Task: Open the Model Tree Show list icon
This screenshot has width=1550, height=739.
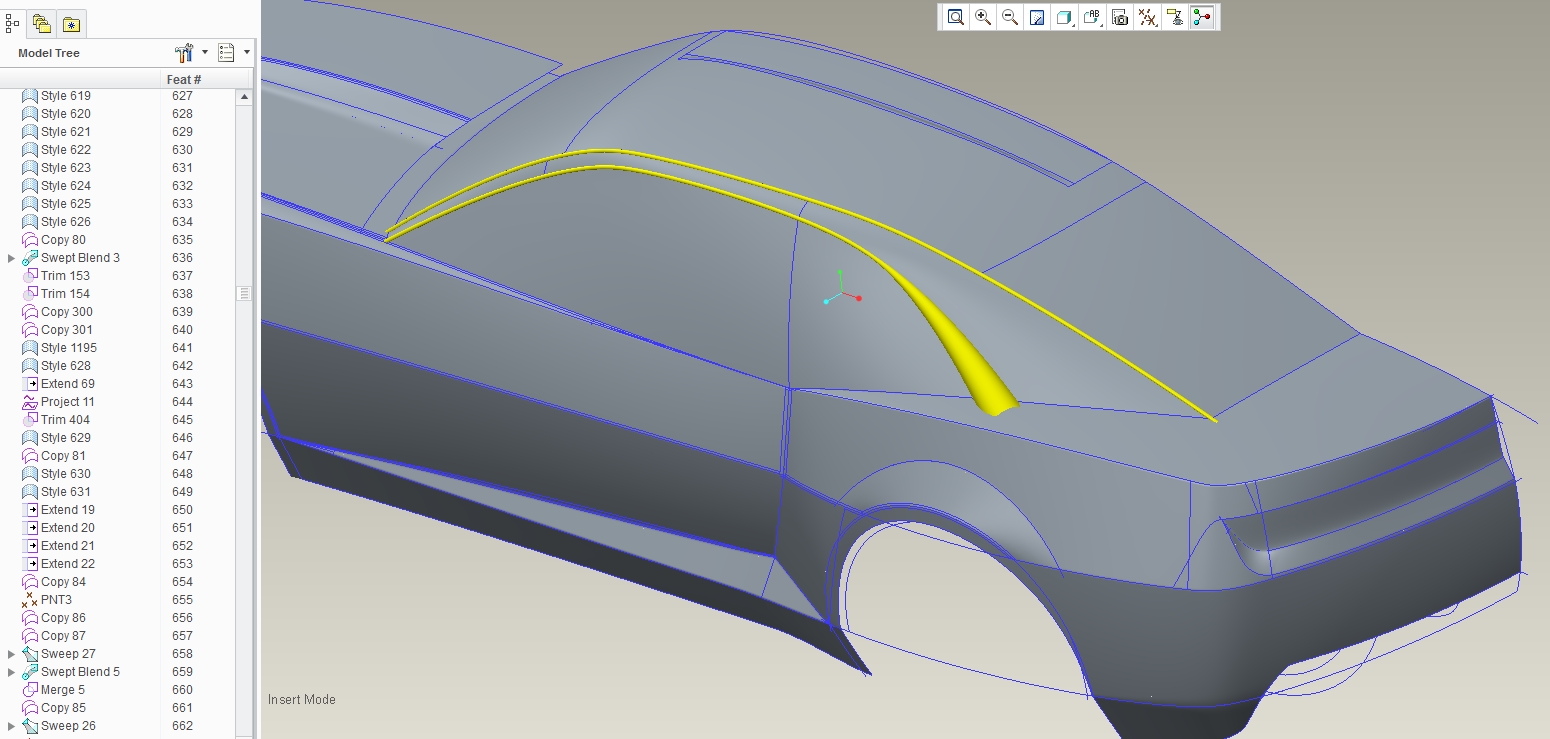Action: (x=226, y=53)
